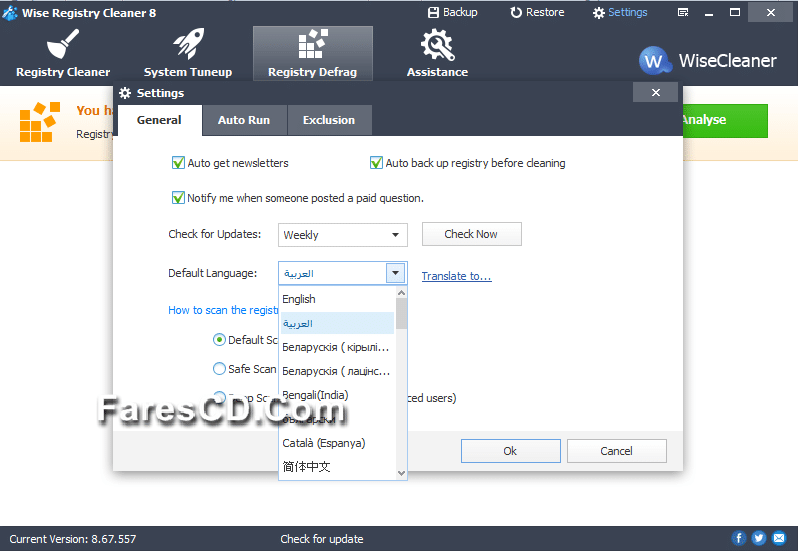
Task: Open the Assistance module
Action: pyautogui.click(x=437, y=53)
